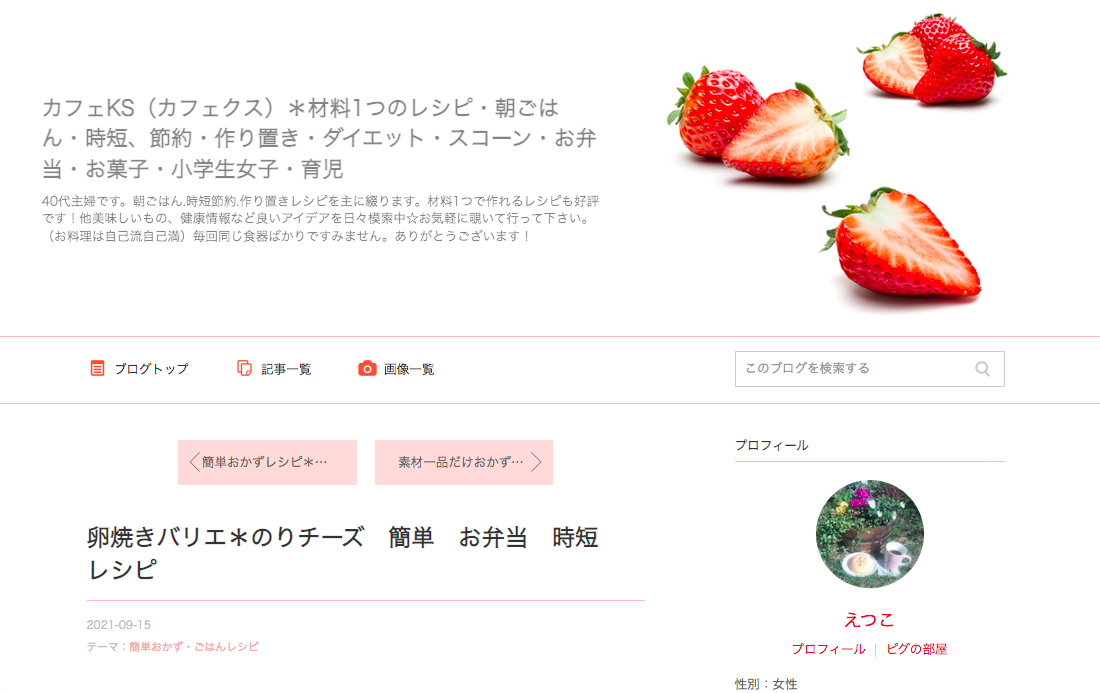Image resolution: width=1100 pixels, height=693 pixels.
Task: Open the ピグの部屋 link
Action: 917,650
